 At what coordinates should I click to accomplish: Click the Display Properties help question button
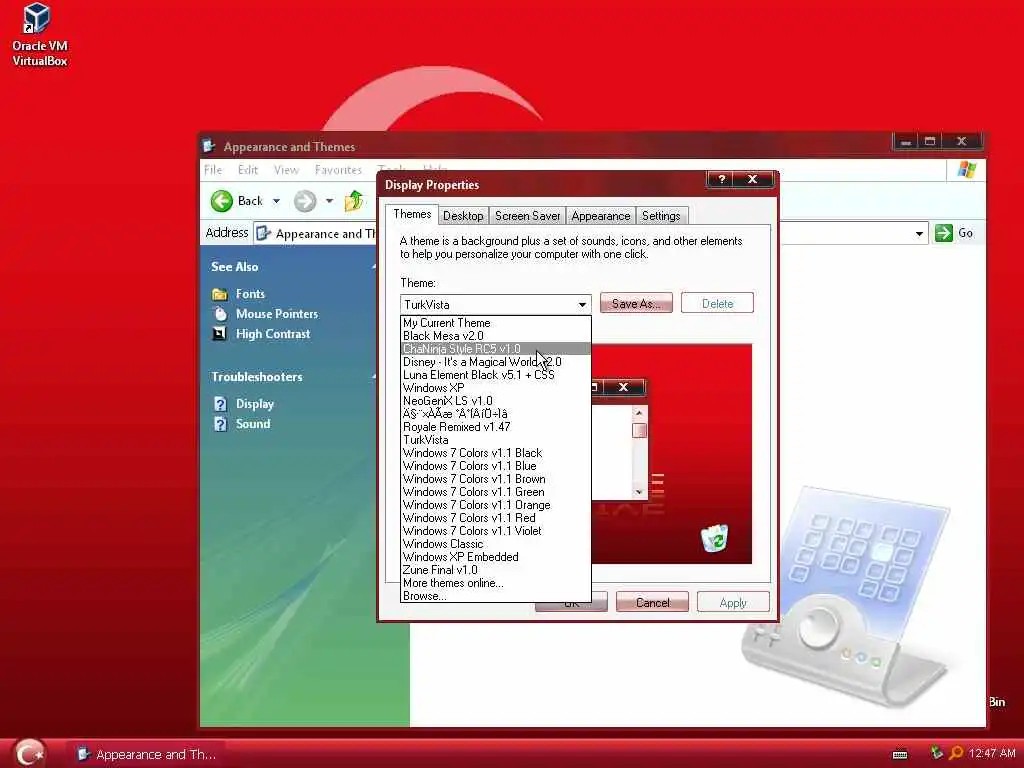(721, 179)
